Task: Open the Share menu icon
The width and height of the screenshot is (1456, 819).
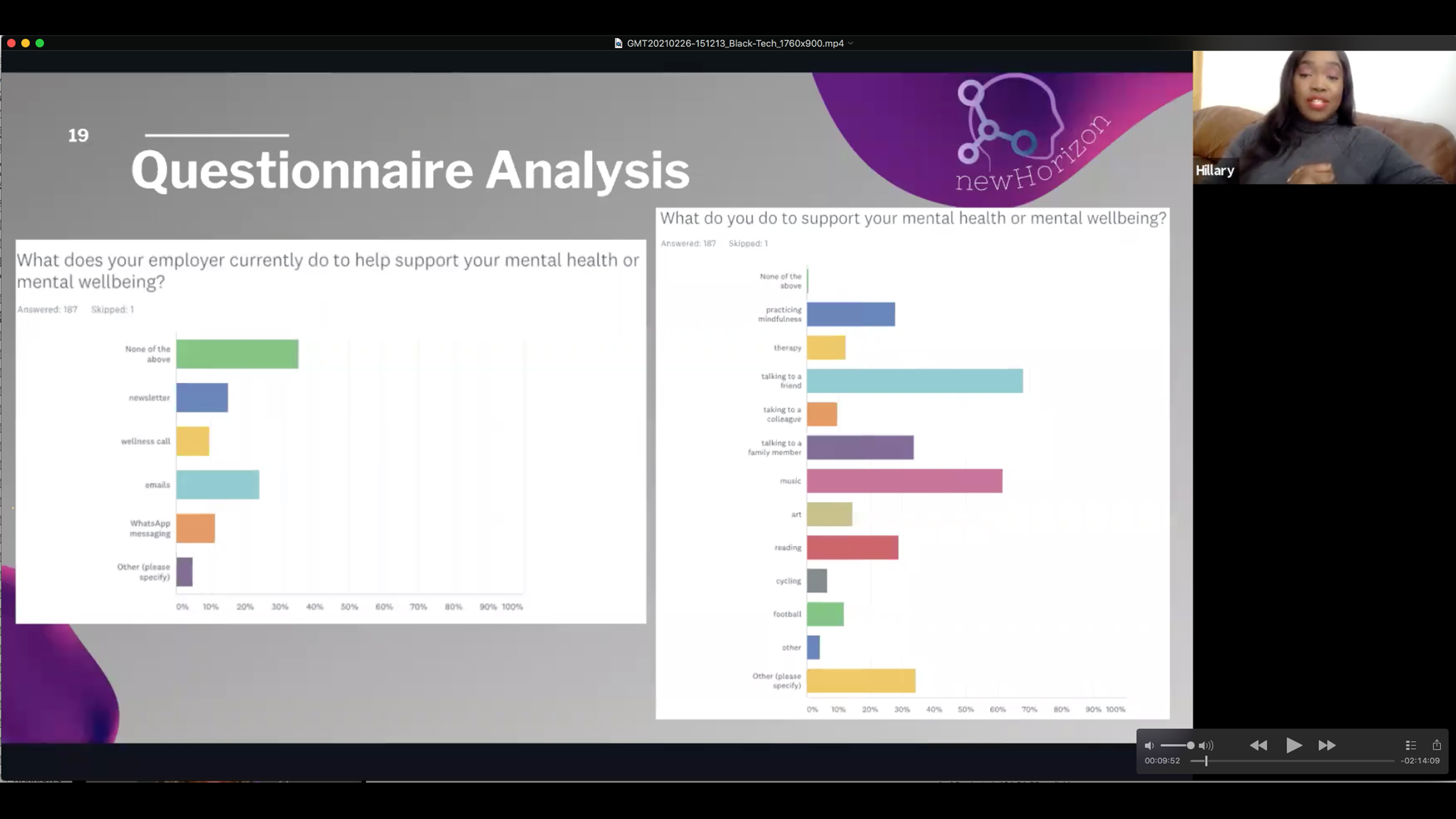Action: tap(1437, 744)
